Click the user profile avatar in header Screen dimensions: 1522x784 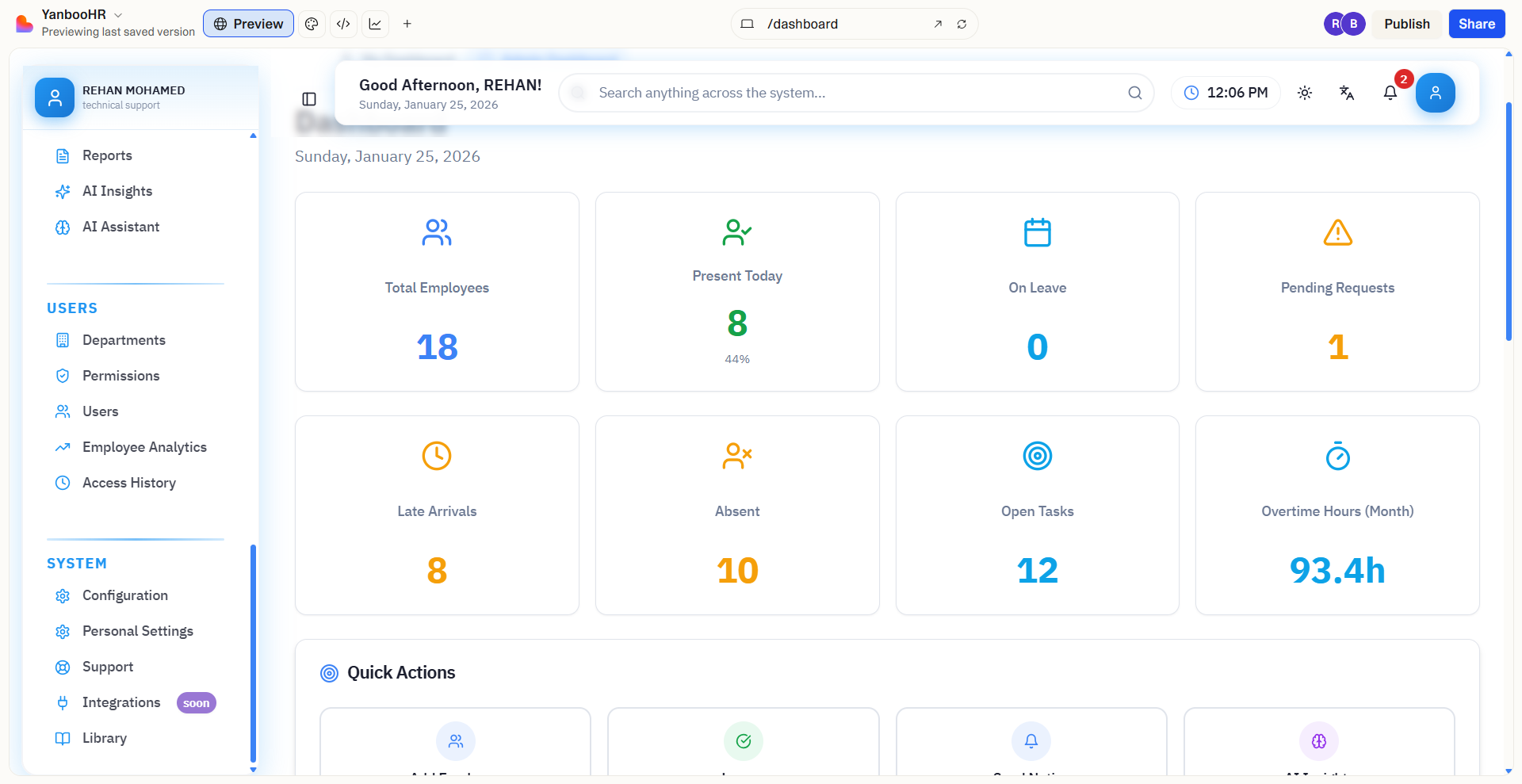1435,93
